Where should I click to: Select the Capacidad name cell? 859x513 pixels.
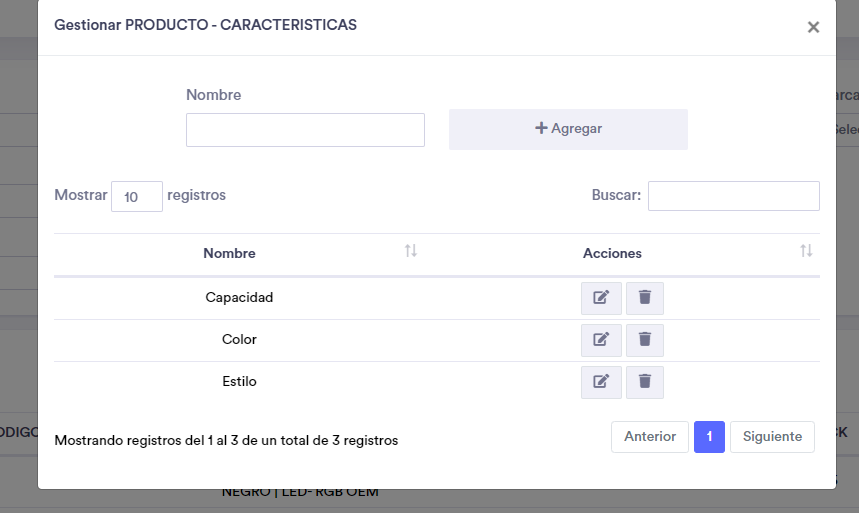(239, 298)
